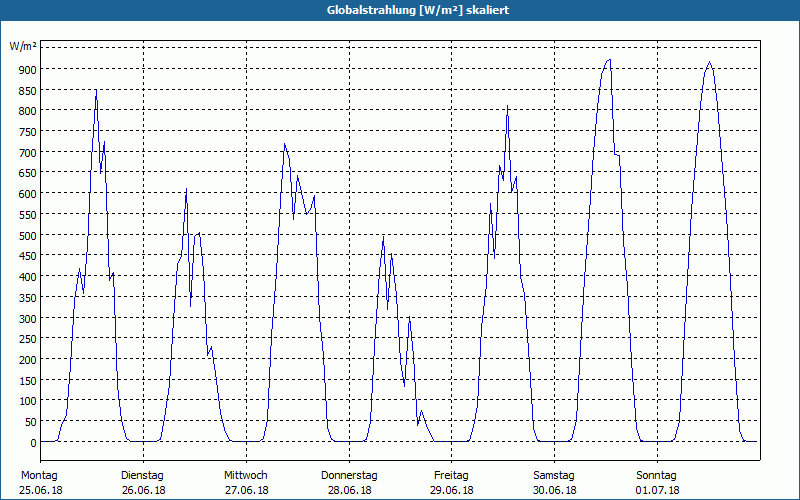This screenshot has height=500, width=800.
Task: Click the 700 y-axis value
Action: click(x=28, y=153)
